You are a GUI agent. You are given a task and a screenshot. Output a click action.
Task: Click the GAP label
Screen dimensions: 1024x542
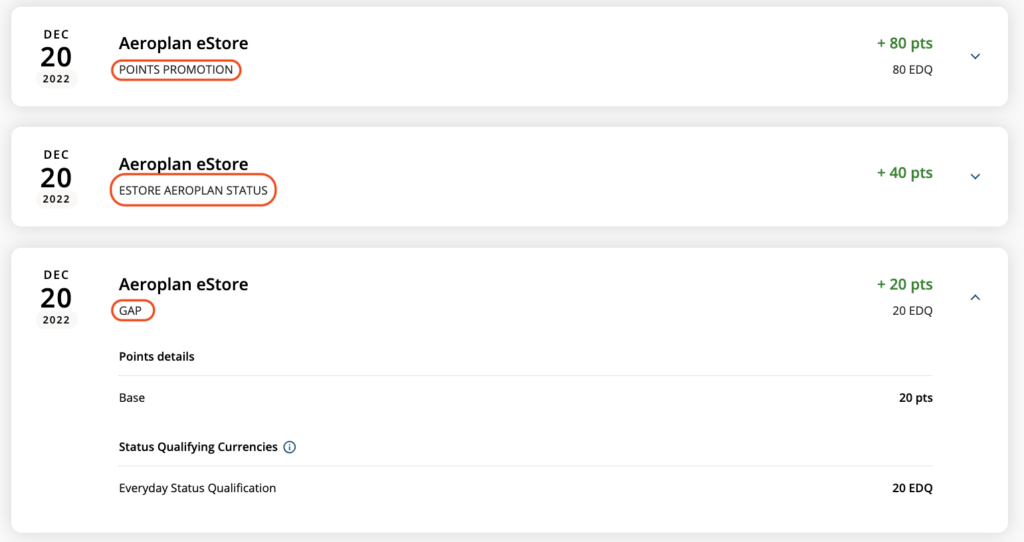click(x=133, y=311)
